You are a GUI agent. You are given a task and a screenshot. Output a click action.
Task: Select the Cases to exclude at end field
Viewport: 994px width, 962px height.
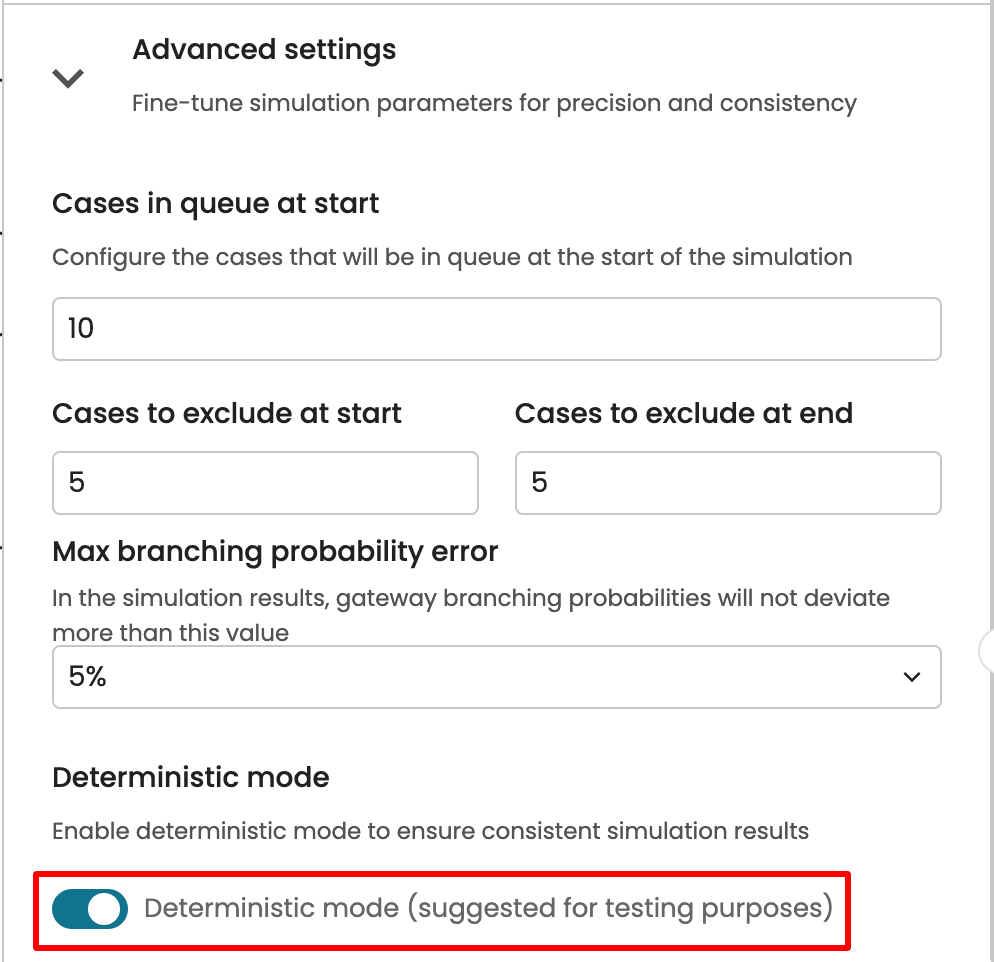(728, 483)
